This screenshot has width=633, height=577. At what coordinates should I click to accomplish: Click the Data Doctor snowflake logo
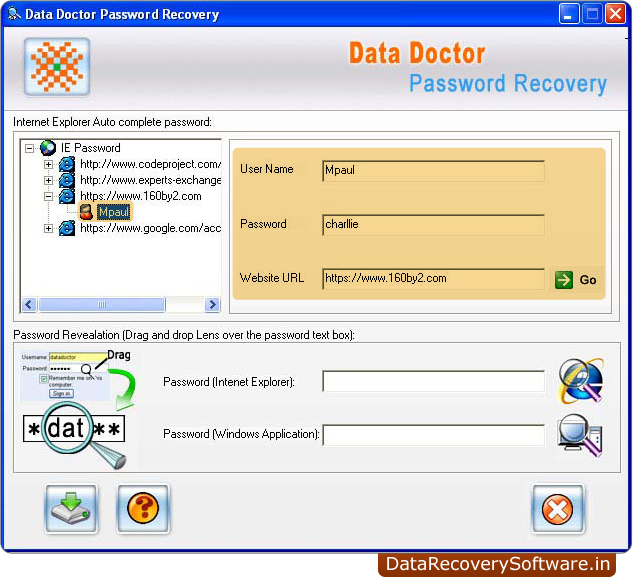click(57, 67)
